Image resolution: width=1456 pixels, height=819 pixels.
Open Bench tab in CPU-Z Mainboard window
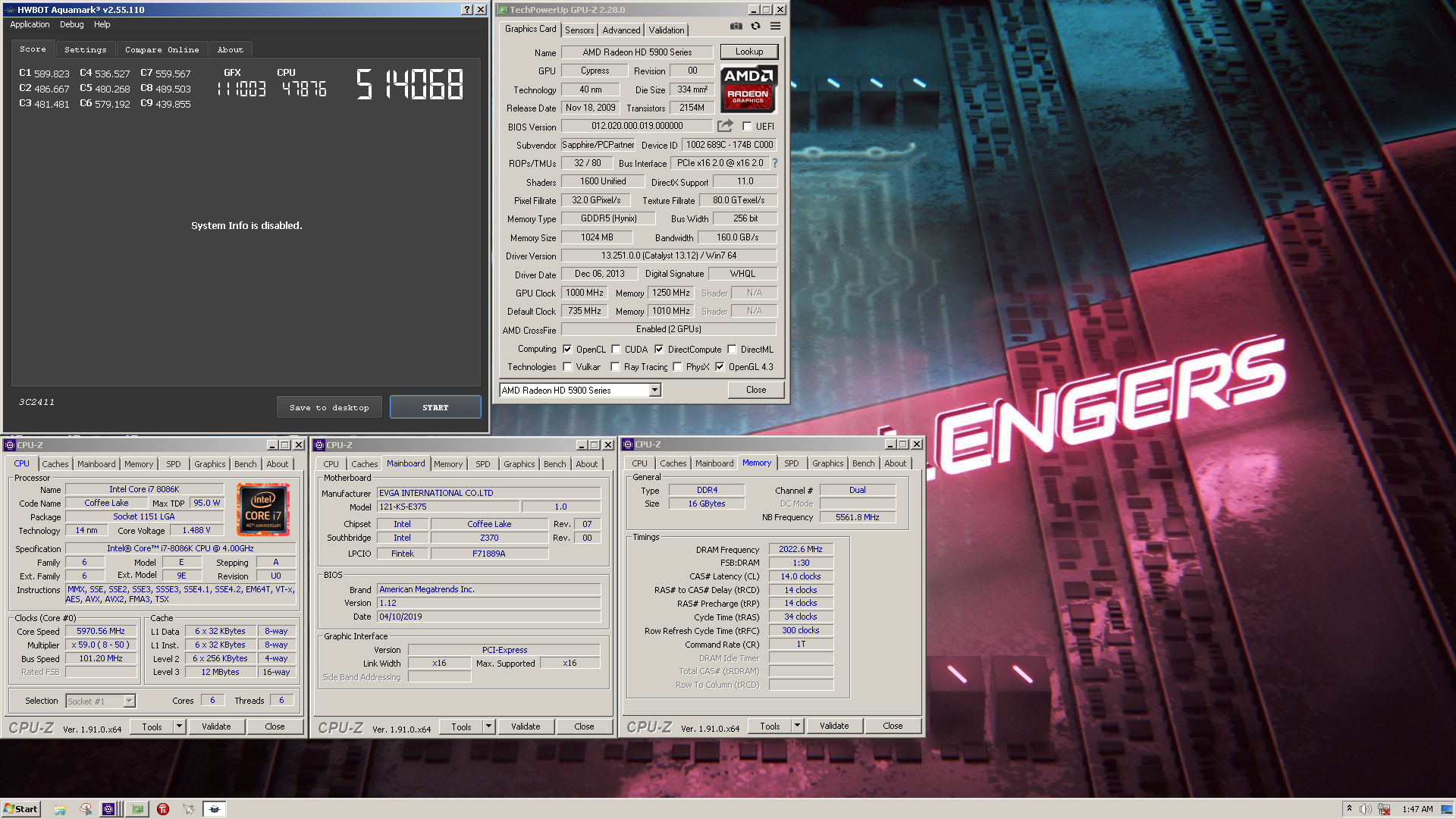(554, 464)
